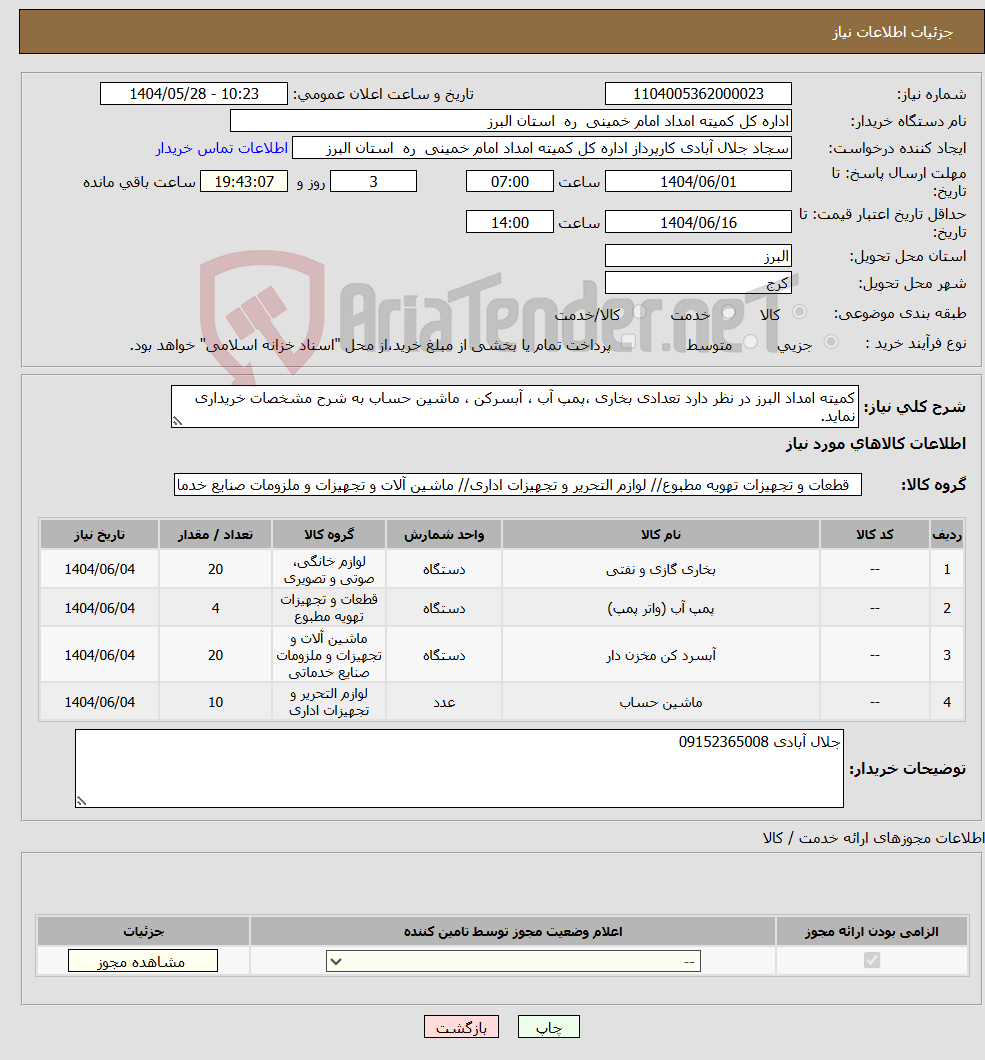Open the اعلام وضعیت مجوز توسط تامین کننده dropdown
Screen dimensions: 985x1060
click(513, 960)
